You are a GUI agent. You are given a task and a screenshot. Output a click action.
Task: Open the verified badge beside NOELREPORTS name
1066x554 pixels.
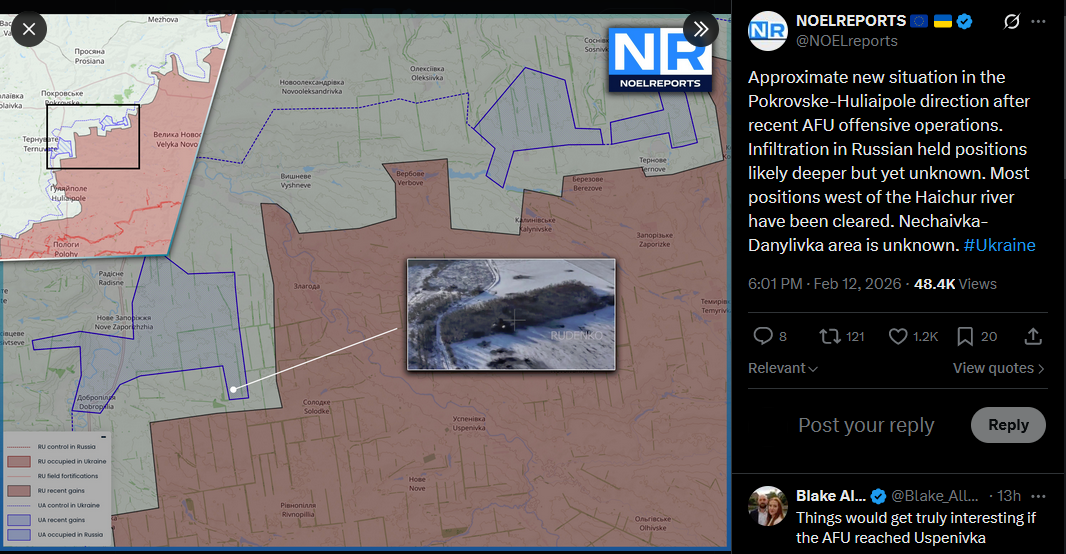[964, 21]
